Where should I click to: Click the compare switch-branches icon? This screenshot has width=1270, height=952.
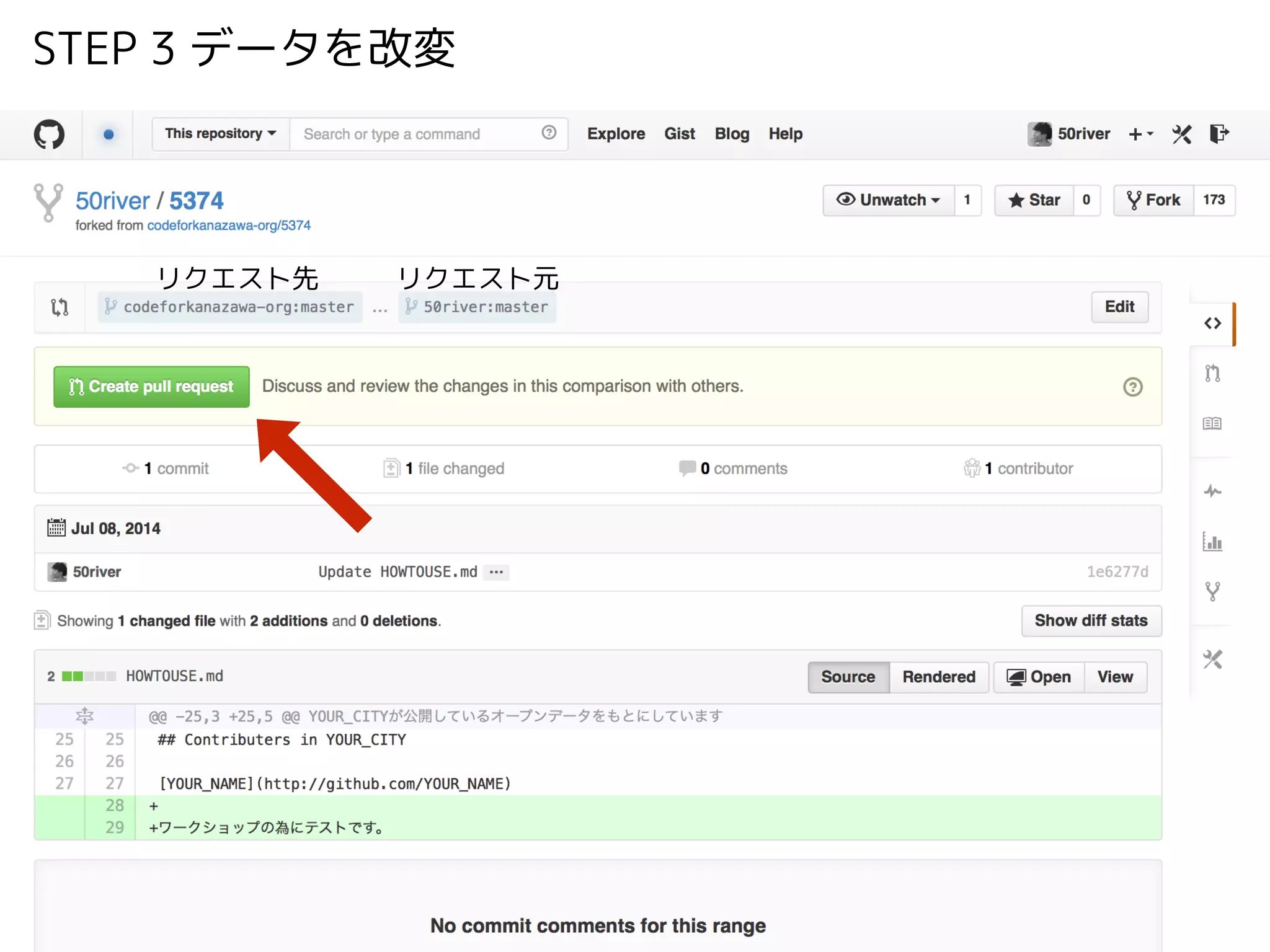60,307
